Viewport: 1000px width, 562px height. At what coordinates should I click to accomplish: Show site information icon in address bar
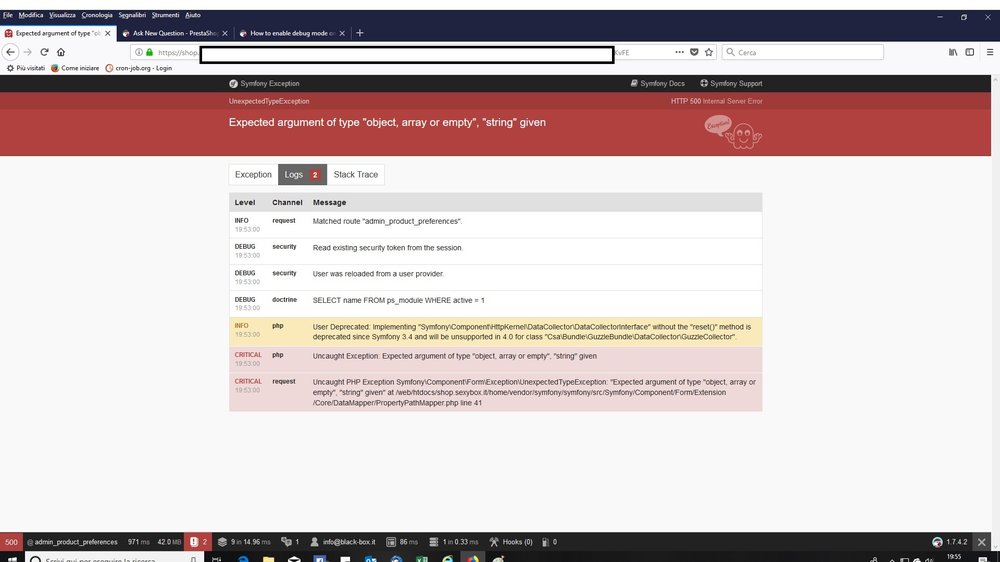tap(138, 52)
